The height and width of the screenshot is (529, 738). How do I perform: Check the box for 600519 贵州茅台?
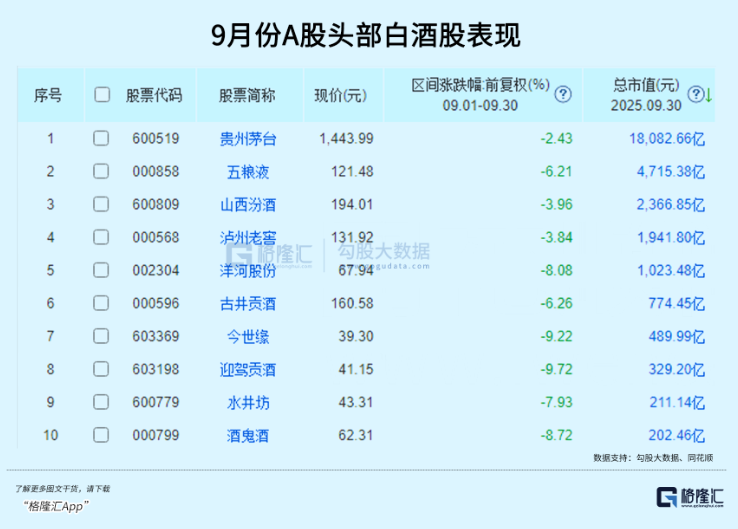coord(101,139)
